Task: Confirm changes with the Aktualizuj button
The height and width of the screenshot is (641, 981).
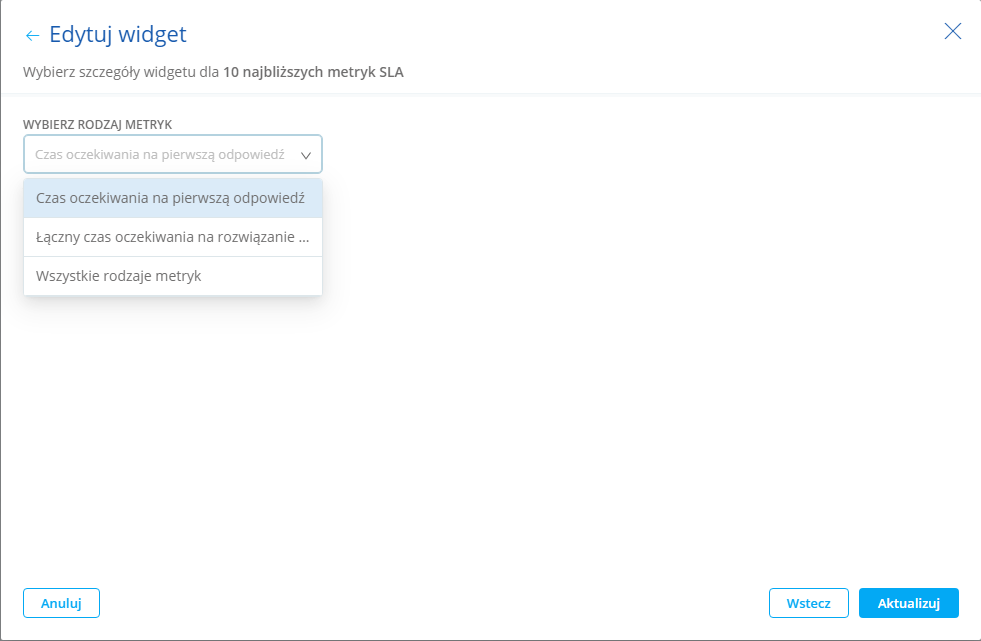Action: click(x=908, y=603)
